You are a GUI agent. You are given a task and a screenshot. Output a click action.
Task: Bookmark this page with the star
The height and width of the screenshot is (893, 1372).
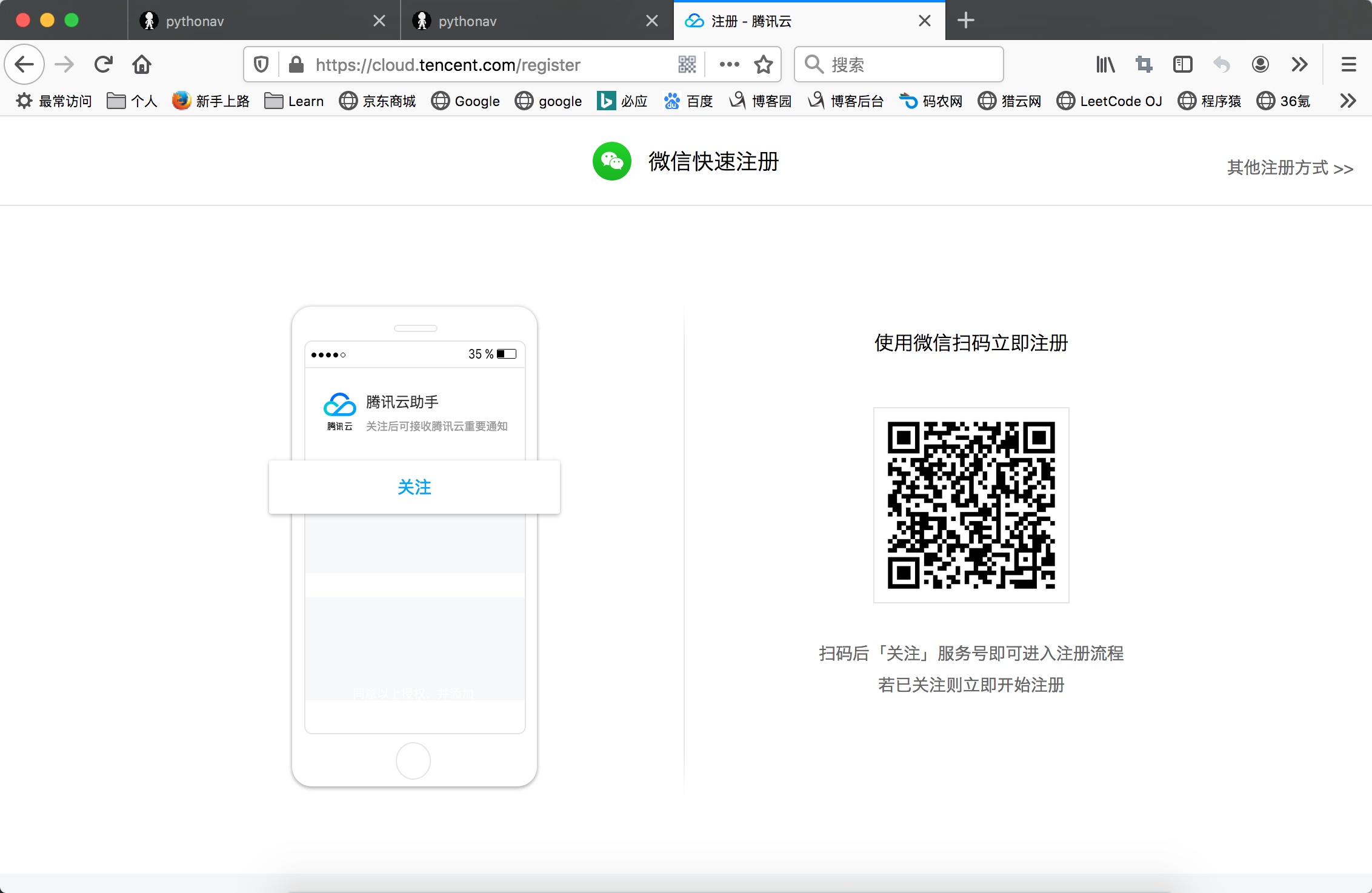coord(764,64)
